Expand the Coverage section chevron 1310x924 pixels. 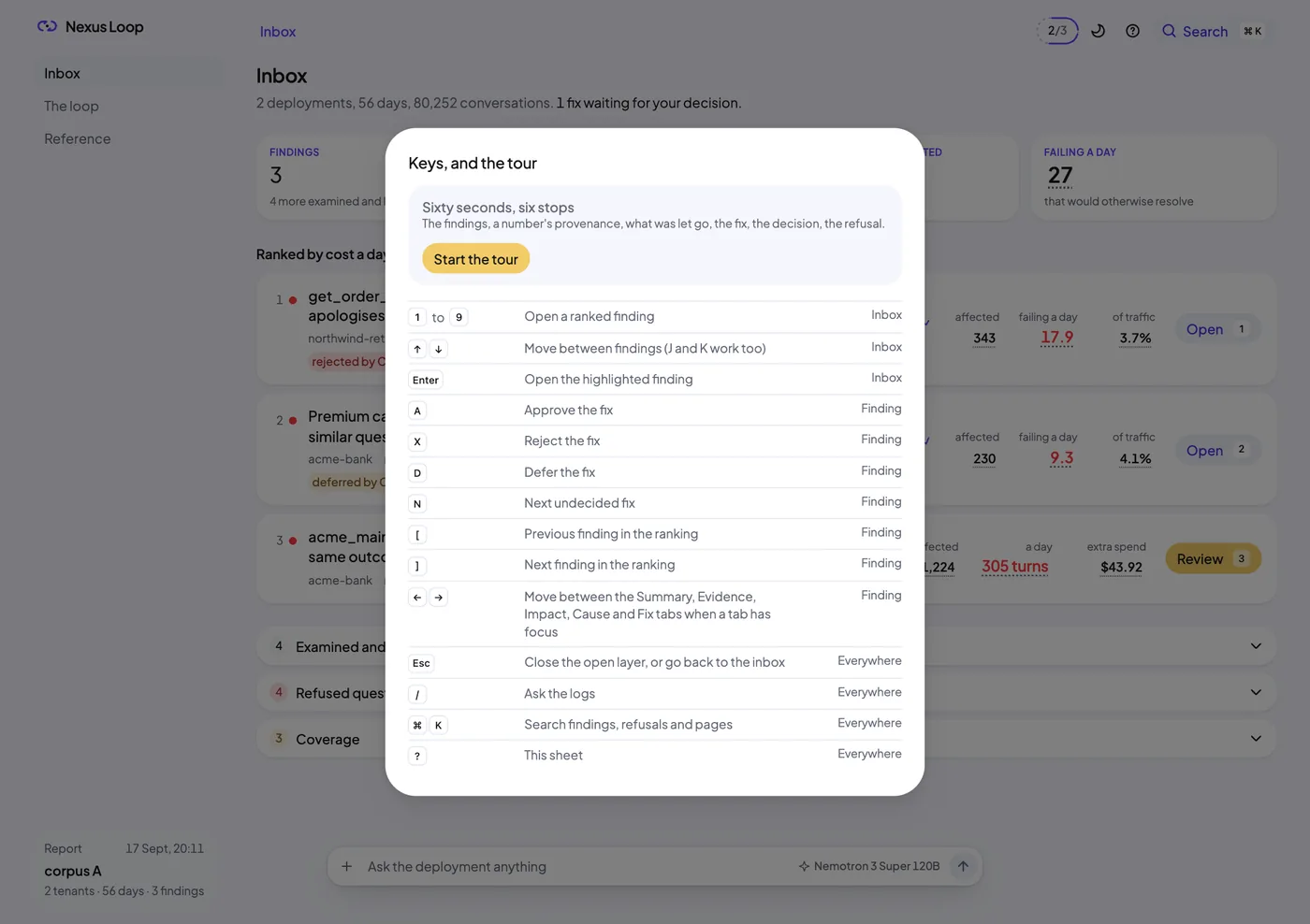coord(1256,738)
